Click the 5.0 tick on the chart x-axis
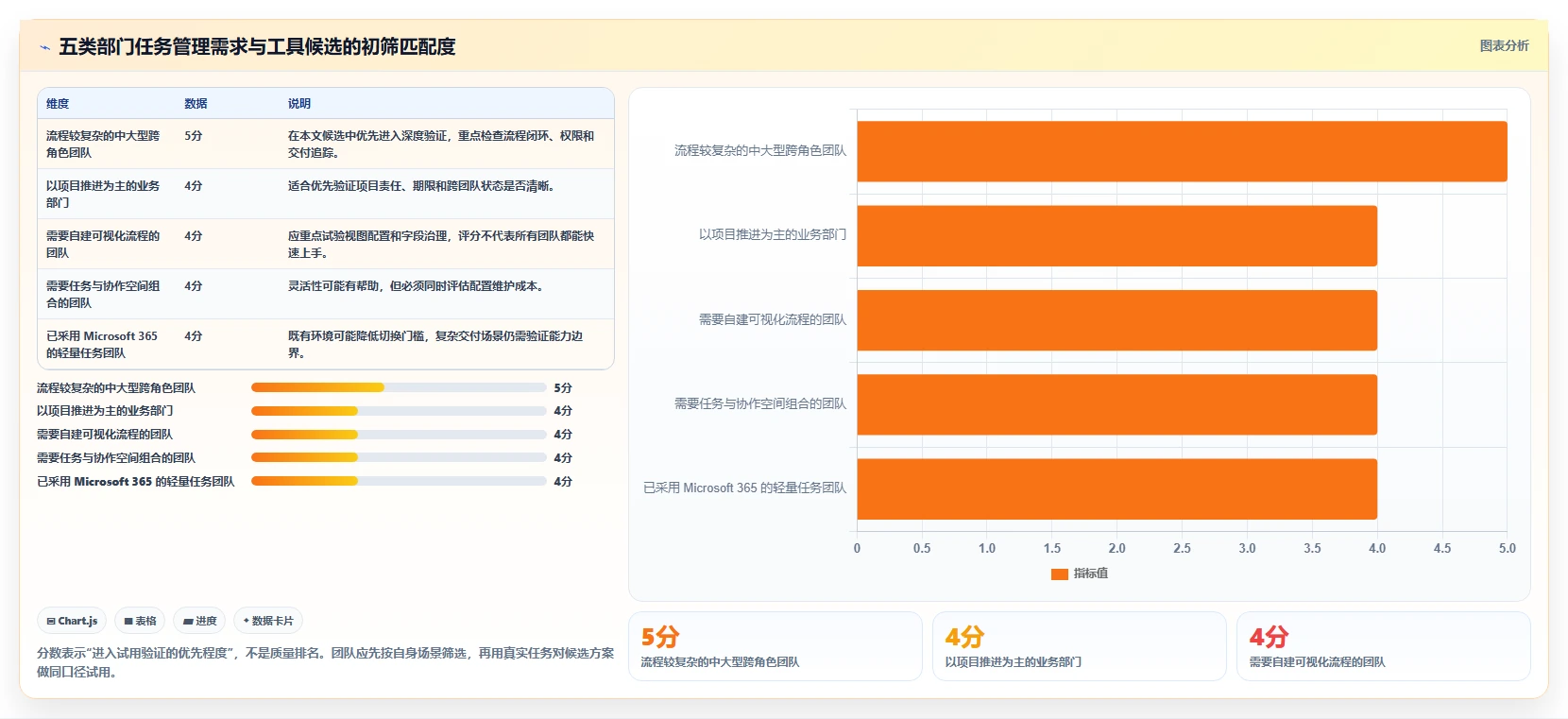 [x=1507, y=548]
